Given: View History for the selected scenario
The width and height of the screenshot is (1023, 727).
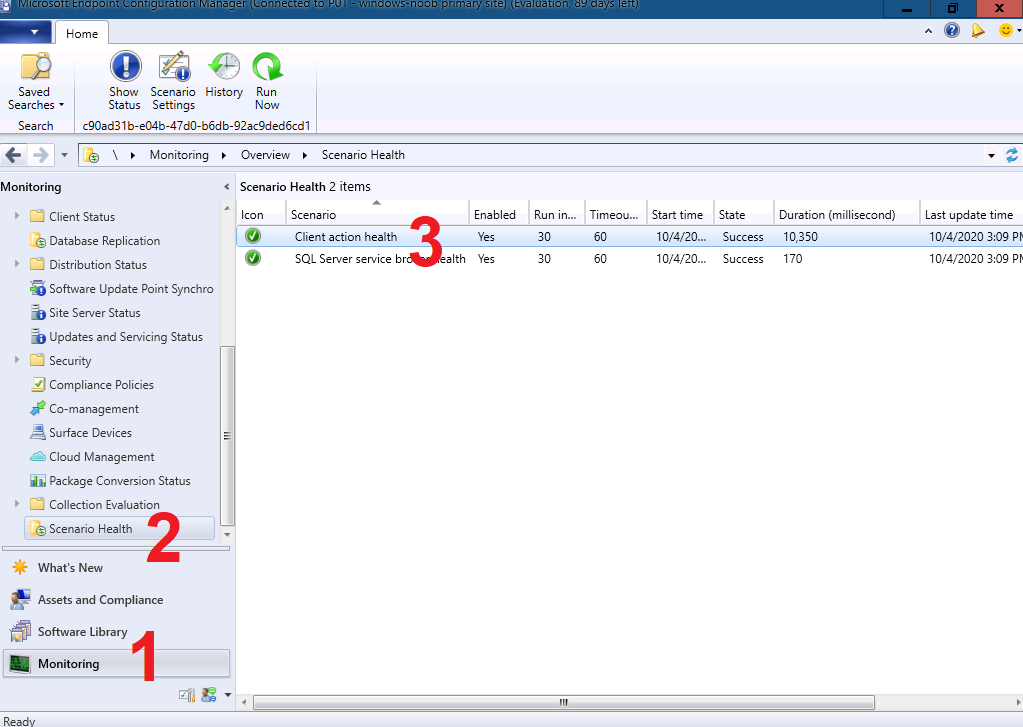Looking at the screenshot, I should [224, 76].
